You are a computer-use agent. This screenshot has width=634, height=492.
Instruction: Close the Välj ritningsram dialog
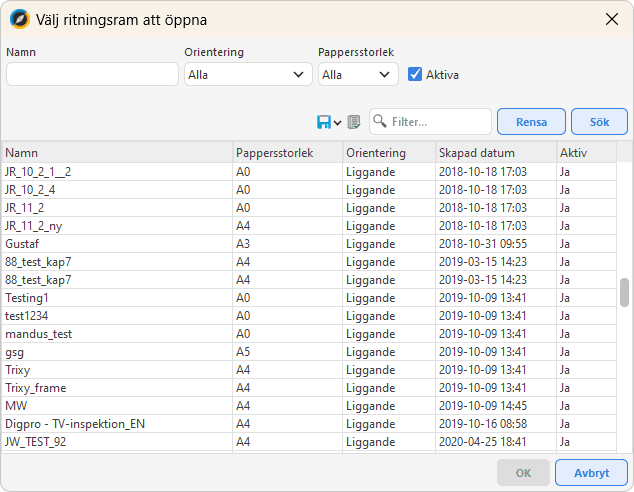click(611, 18)
